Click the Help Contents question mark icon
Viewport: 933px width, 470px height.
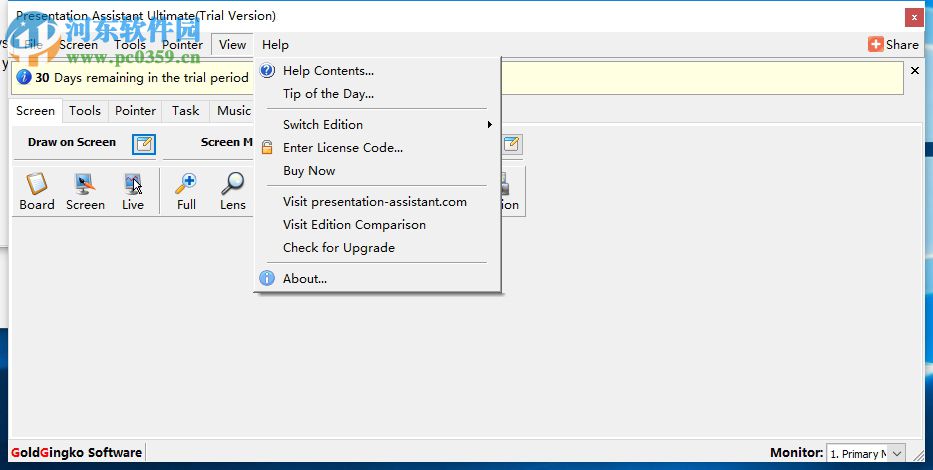[267, 71]
